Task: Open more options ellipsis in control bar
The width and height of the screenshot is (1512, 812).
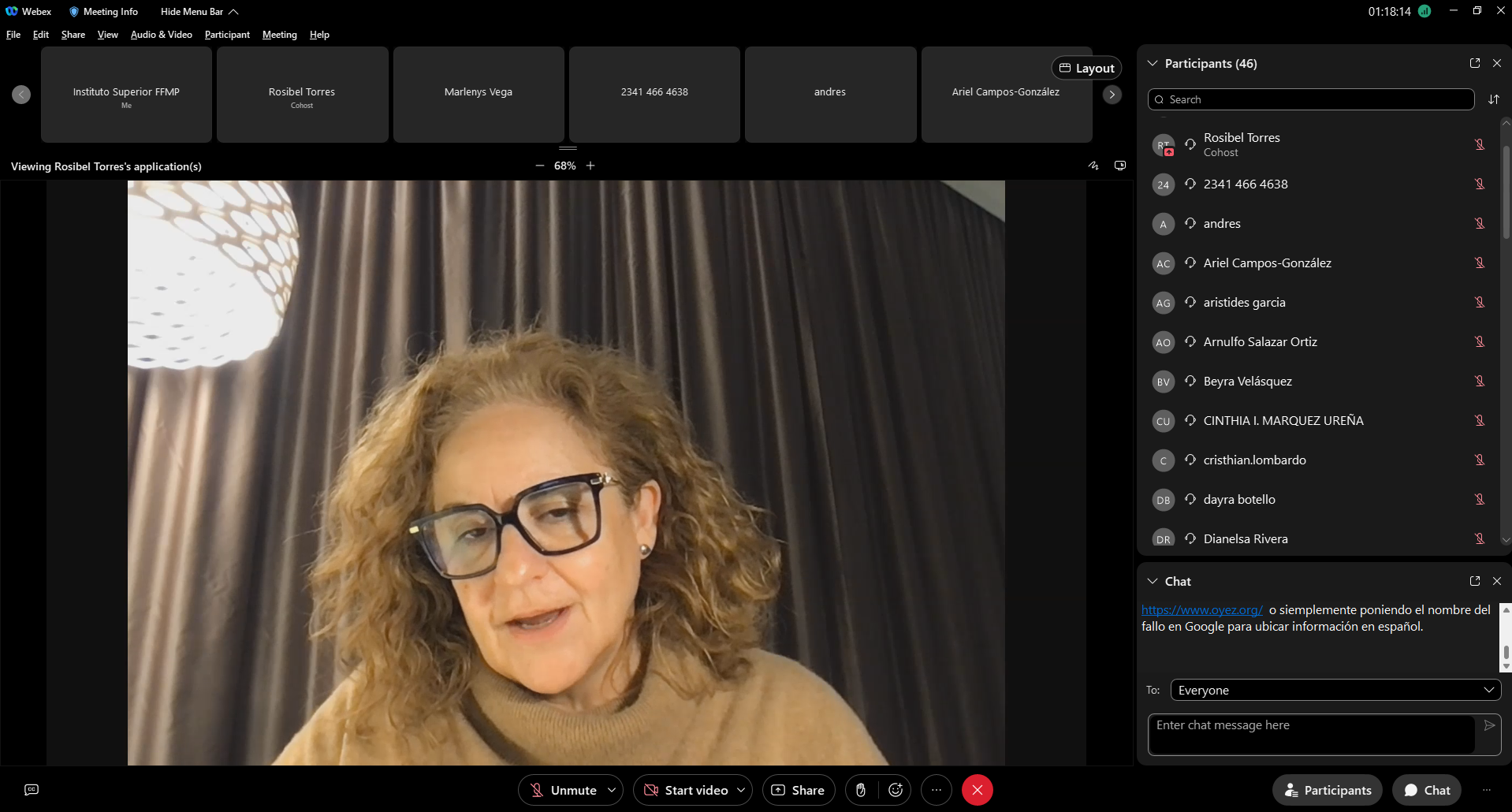Action: (x=937, y=790)
